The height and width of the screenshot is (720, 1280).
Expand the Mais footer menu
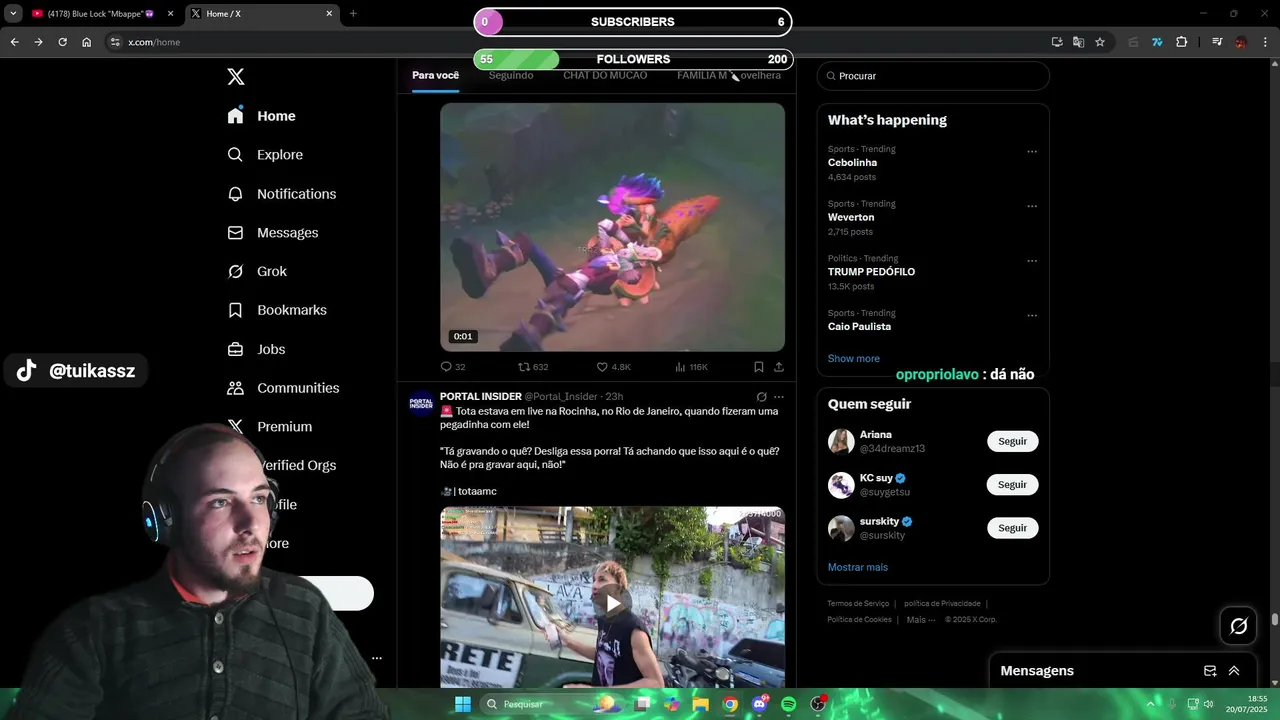click(921, 620)
